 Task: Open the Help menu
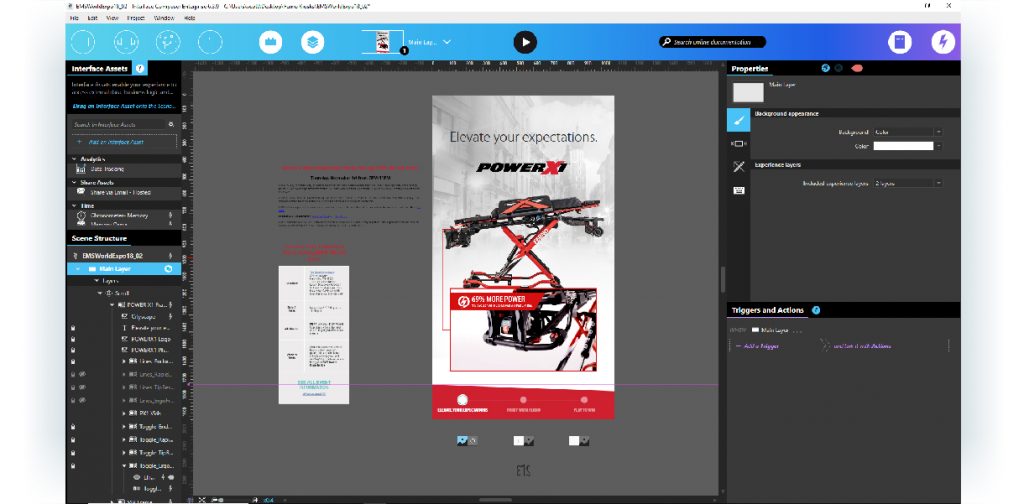(189, 18)
